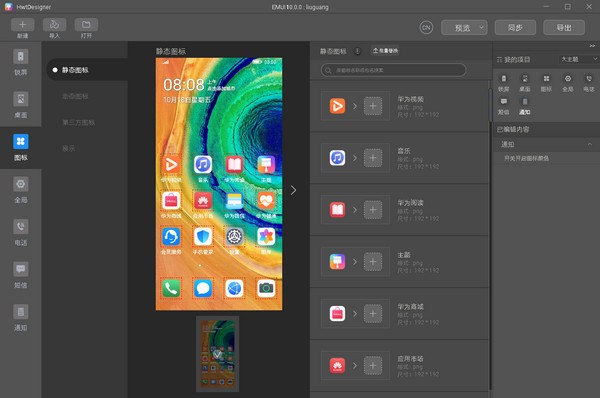Focus the icon name search field
The image size is (600, 398).
393,70
